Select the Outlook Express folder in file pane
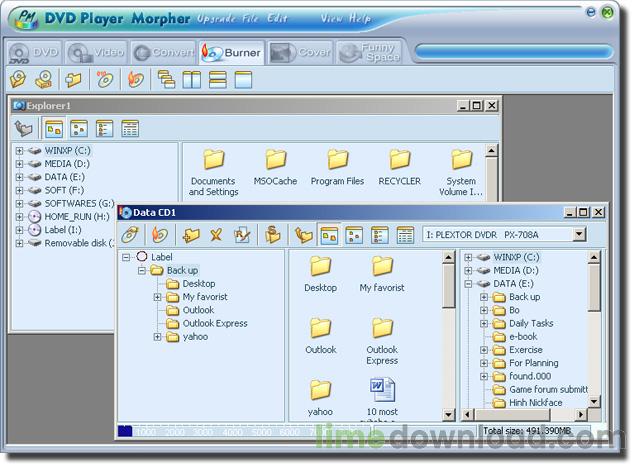 [381, 338]
